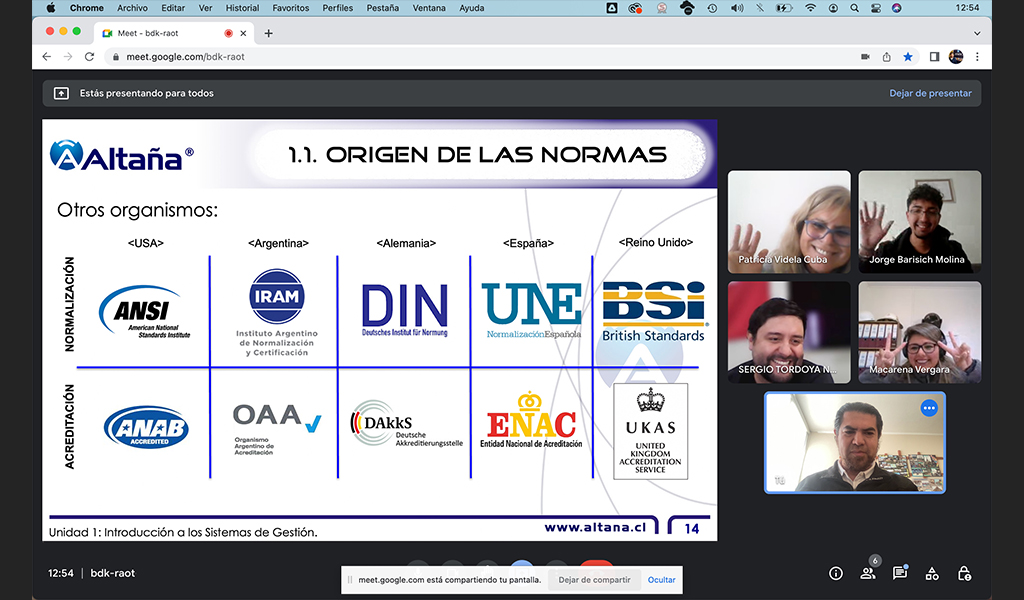Open the Archivo menu
1024x600 pixels.
click(132, 8)
